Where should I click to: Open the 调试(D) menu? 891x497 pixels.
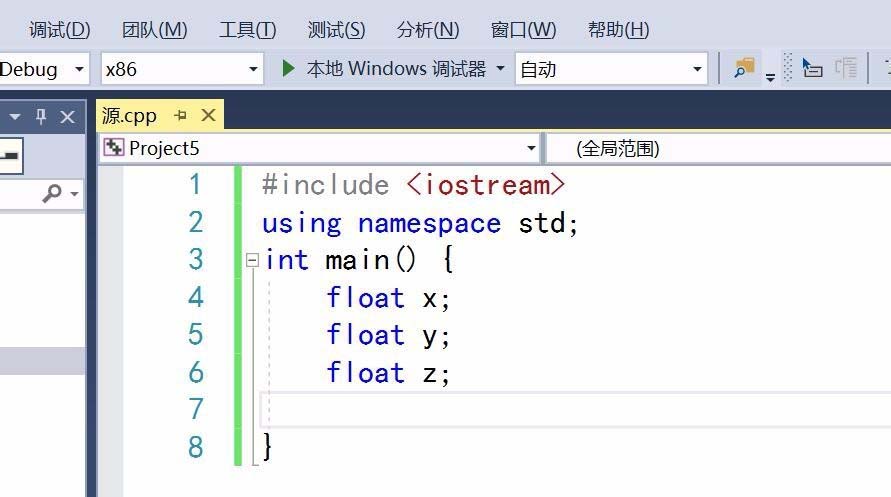(60, 30)
